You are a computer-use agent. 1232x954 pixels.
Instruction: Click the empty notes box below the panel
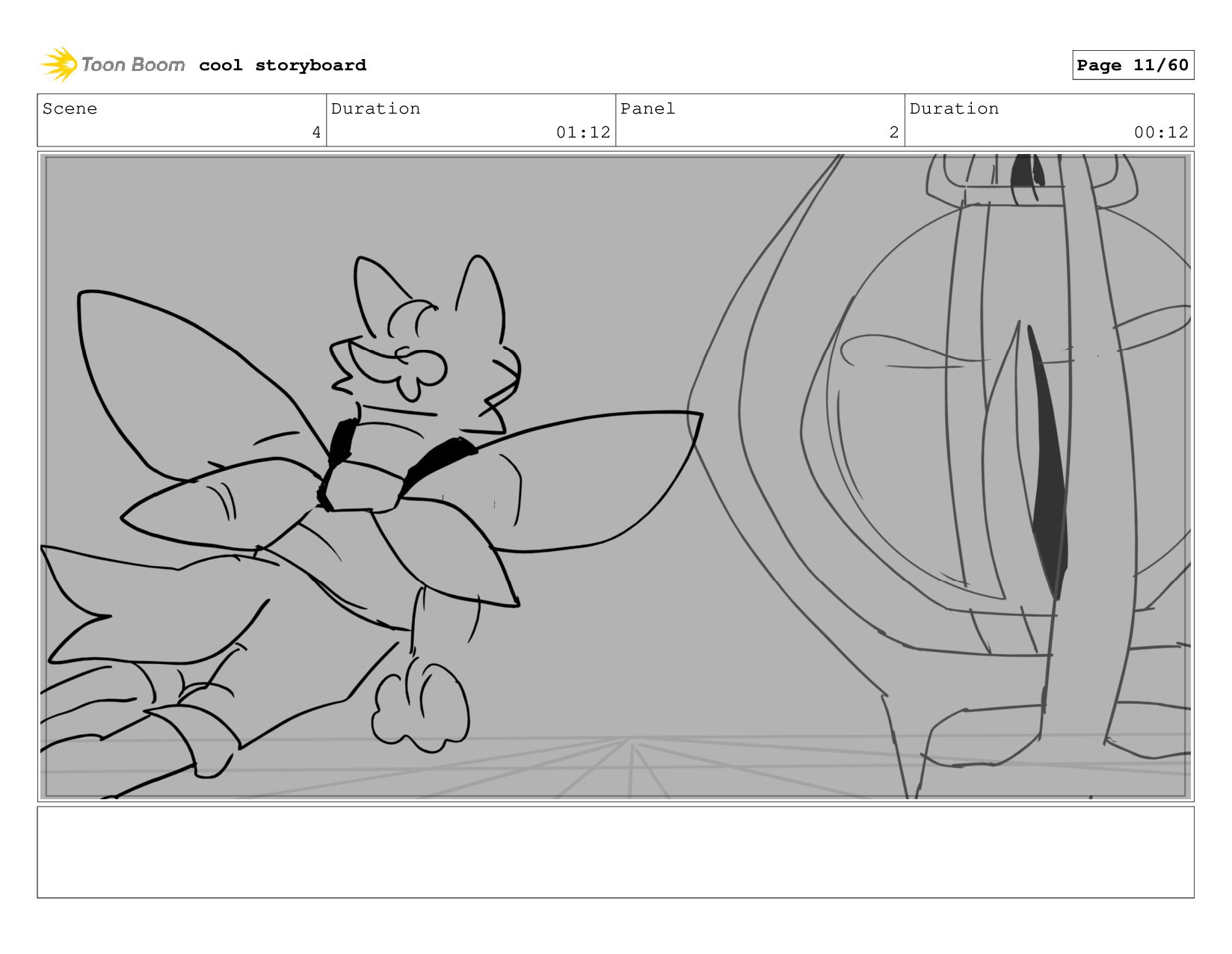[615, 852]
